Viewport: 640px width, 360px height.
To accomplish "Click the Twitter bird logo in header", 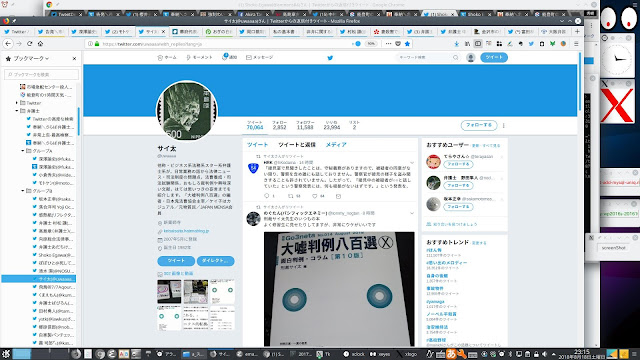I will click(x=330, y=58).
